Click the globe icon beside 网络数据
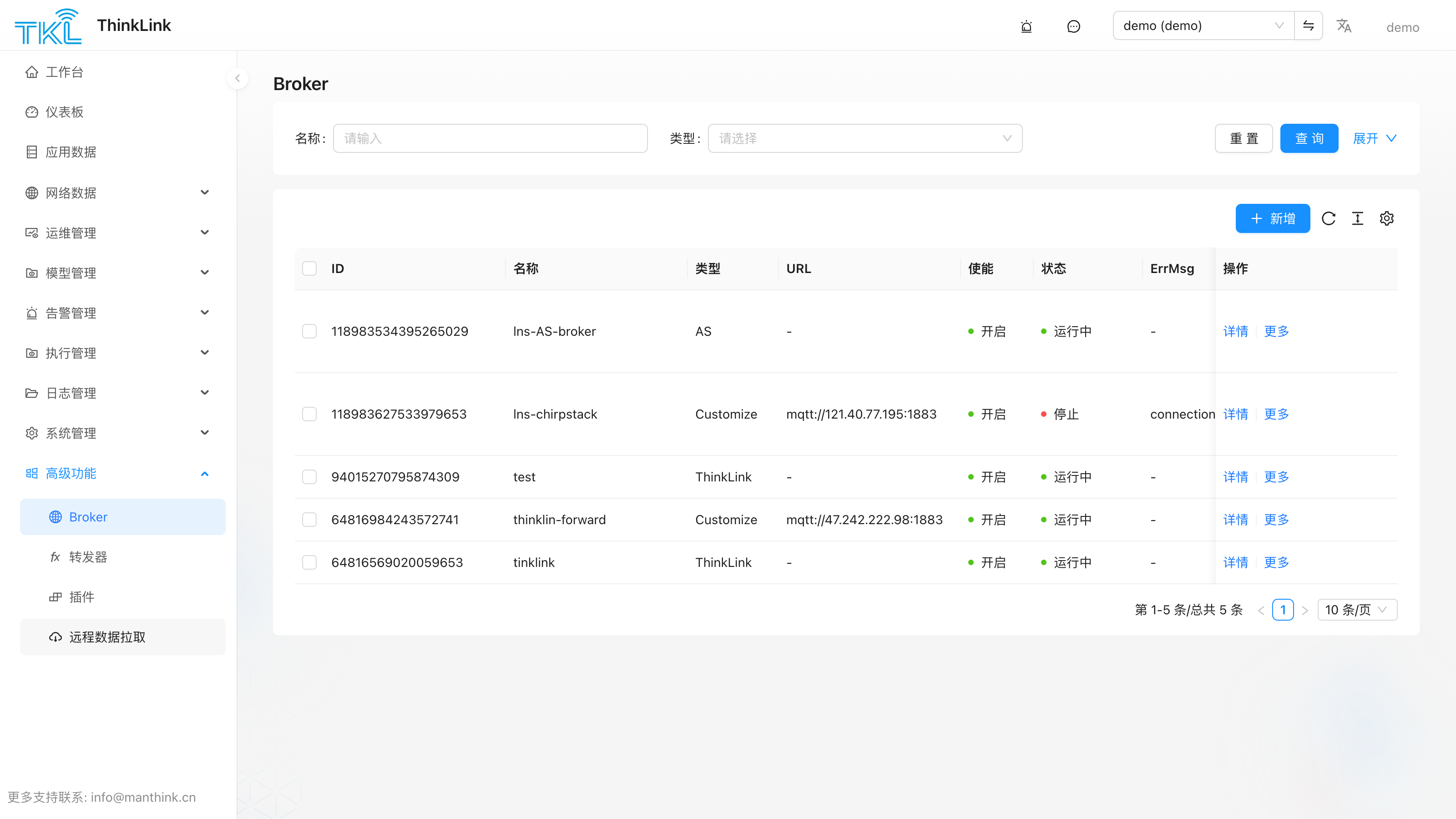The width and height of the screenshot is (1456, 819). pos(32,193)
